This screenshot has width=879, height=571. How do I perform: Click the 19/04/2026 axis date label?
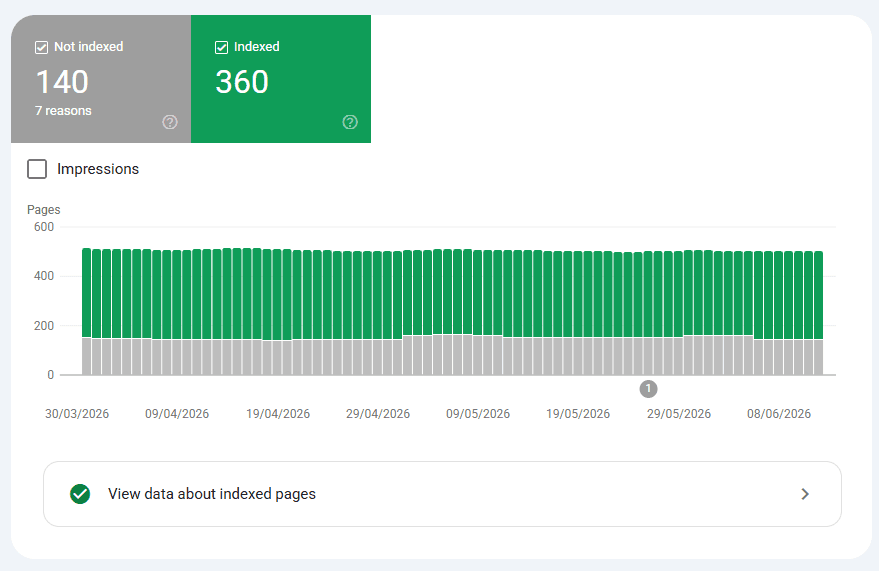pyautogui.click(x=278, y=414)
